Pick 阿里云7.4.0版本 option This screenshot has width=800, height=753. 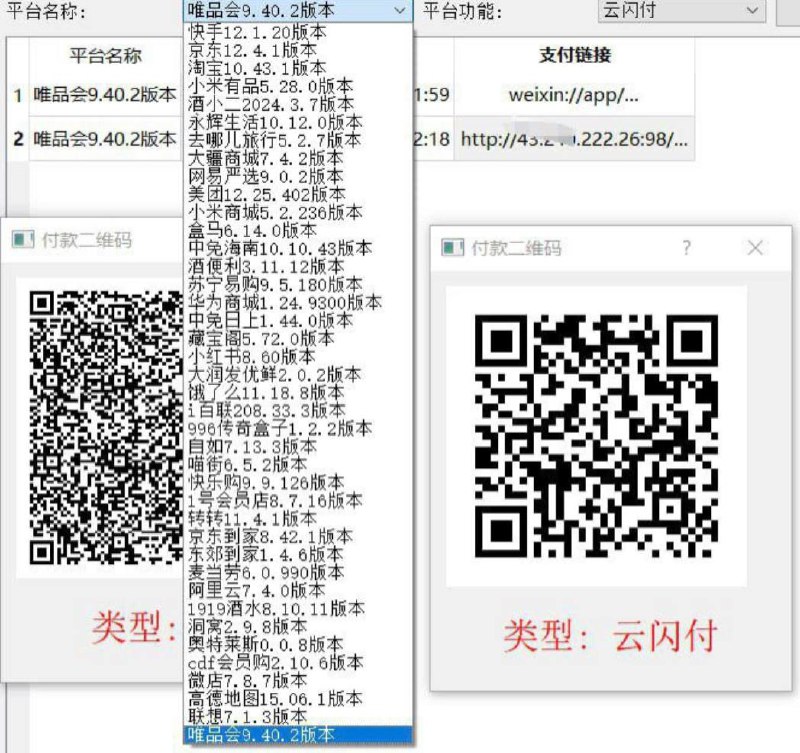(x=297, y=590)
